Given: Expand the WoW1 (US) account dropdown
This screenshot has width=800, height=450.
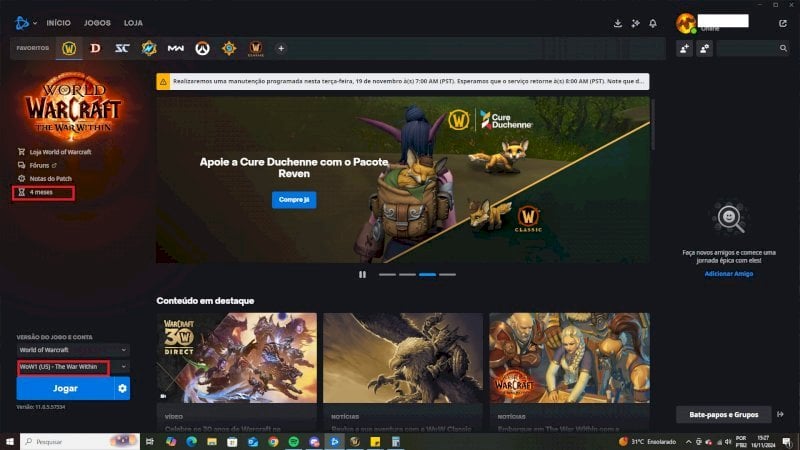Looking at the screenshot, I should point(123,367).
